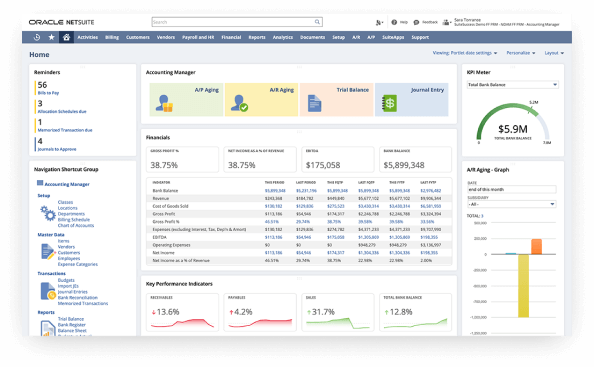Viewport: 594px width, 367px height.
Task: Open the Subsidiary All dropdown
Action: [x=512, y=204]
